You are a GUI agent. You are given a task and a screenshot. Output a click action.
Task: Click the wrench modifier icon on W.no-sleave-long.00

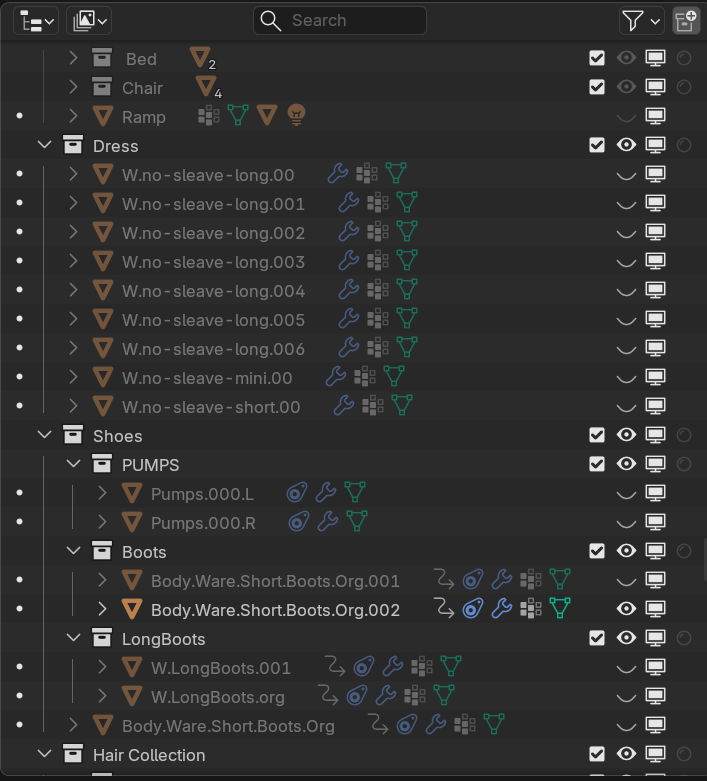[339, 175]
